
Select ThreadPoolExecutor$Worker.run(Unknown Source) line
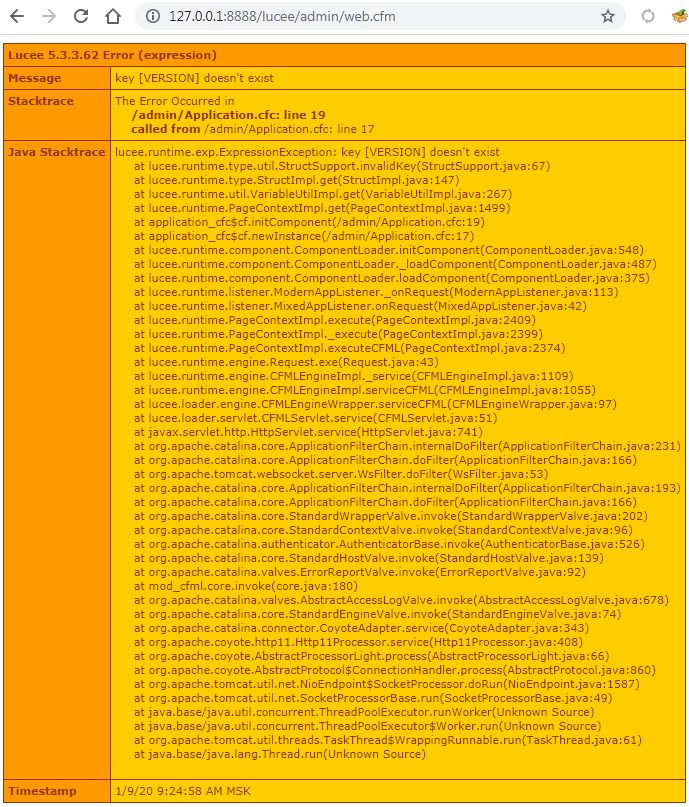[368, 726]
